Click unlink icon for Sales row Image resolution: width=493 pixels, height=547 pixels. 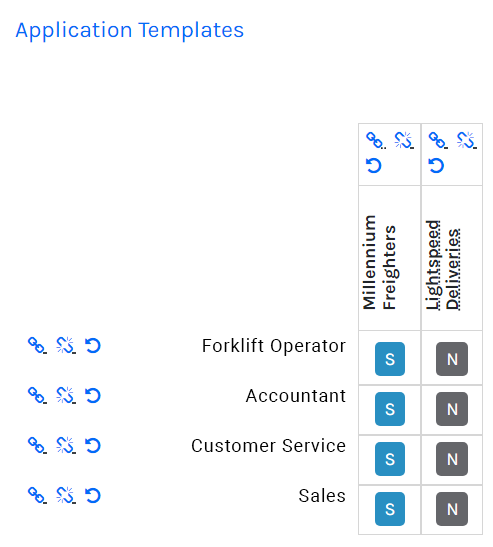[x=66, y=495]
